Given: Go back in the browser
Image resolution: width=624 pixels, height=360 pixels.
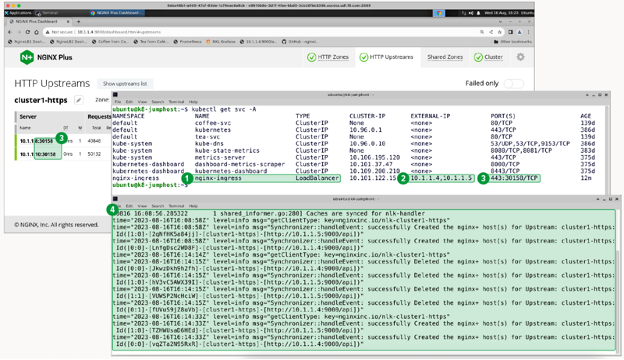Looking at the screenshot, I should tap(10, 32).
